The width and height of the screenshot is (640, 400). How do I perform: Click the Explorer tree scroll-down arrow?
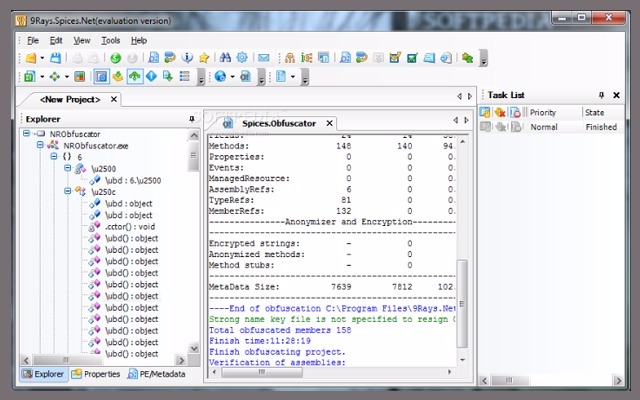point(194,348)
